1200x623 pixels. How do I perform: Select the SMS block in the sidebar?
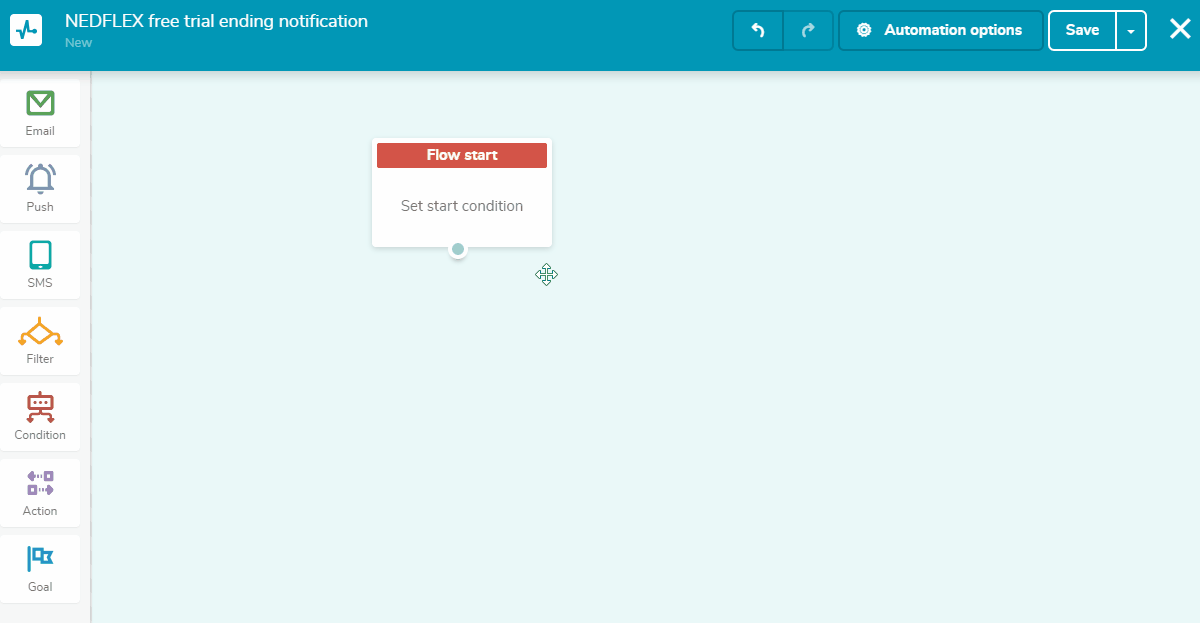[x=40, y=264]
